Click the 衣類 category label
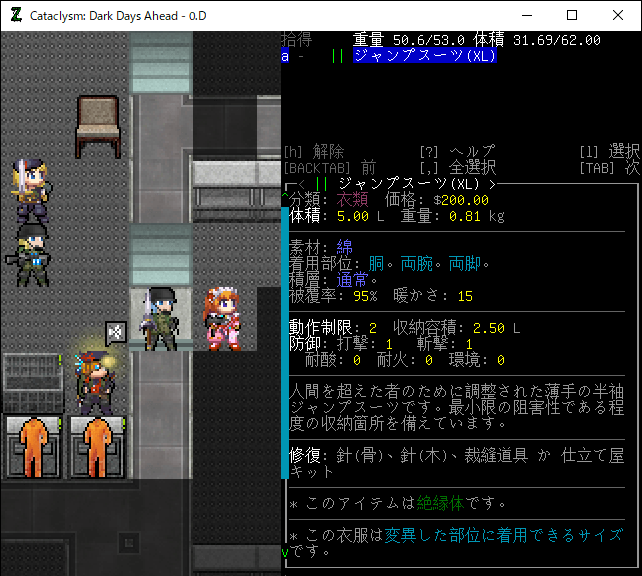 point(352,200)
